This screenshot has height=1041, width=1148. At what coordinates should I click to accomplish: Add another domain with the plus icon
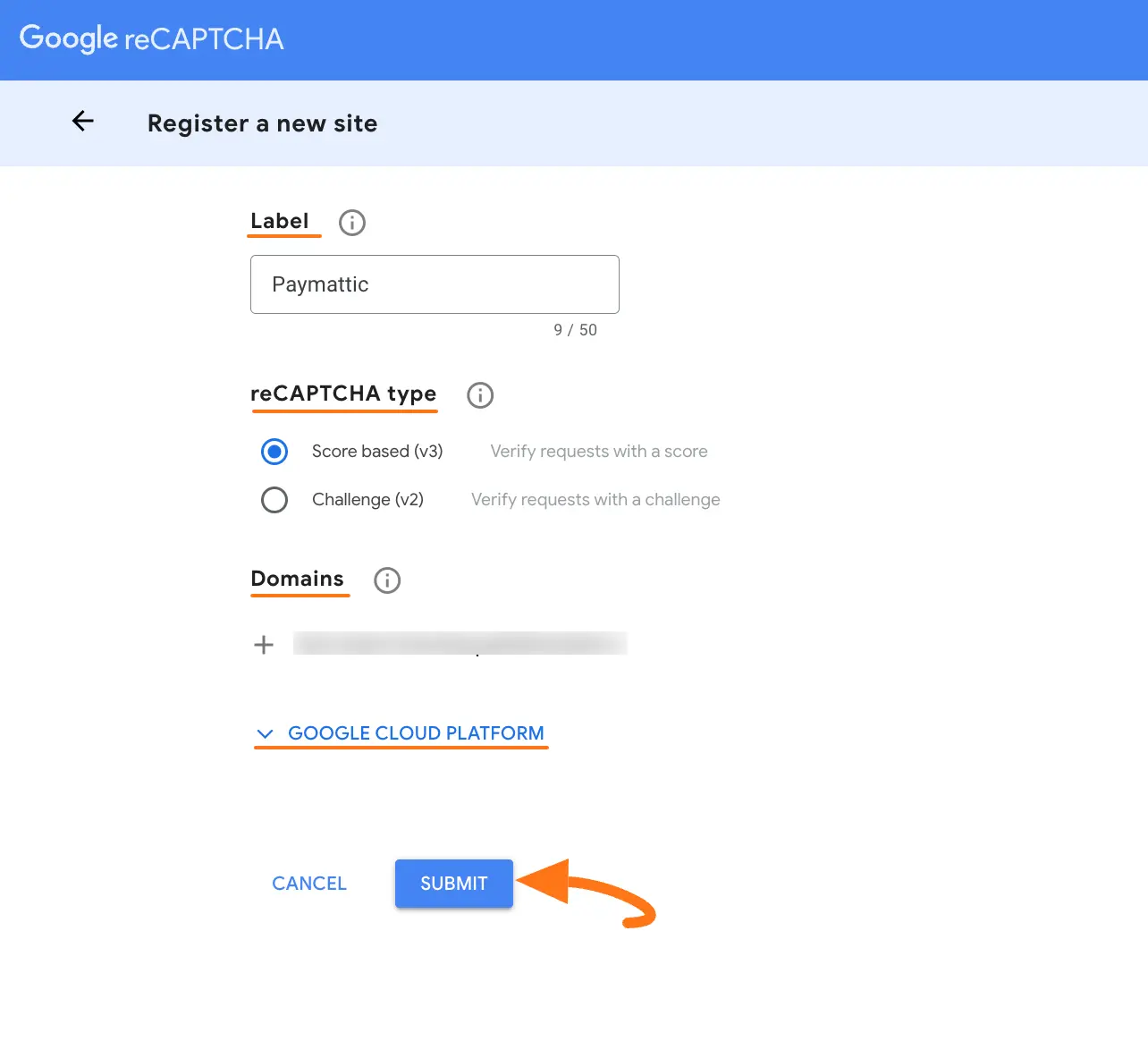(264, 644)
